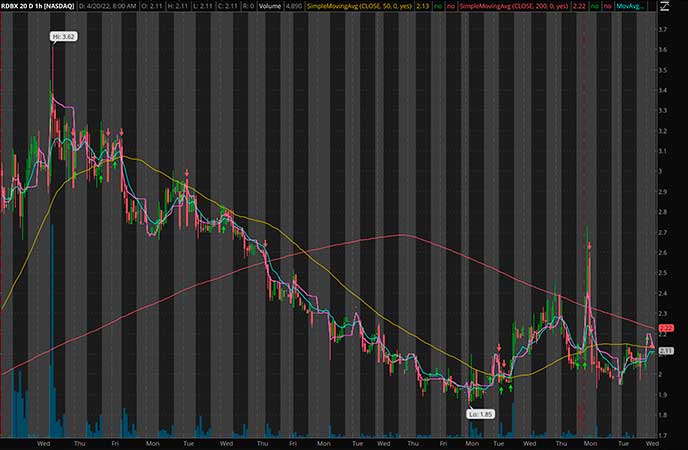
Task: Click the Hi: 3.62 price bubble
Action: [x=61, y=37]
